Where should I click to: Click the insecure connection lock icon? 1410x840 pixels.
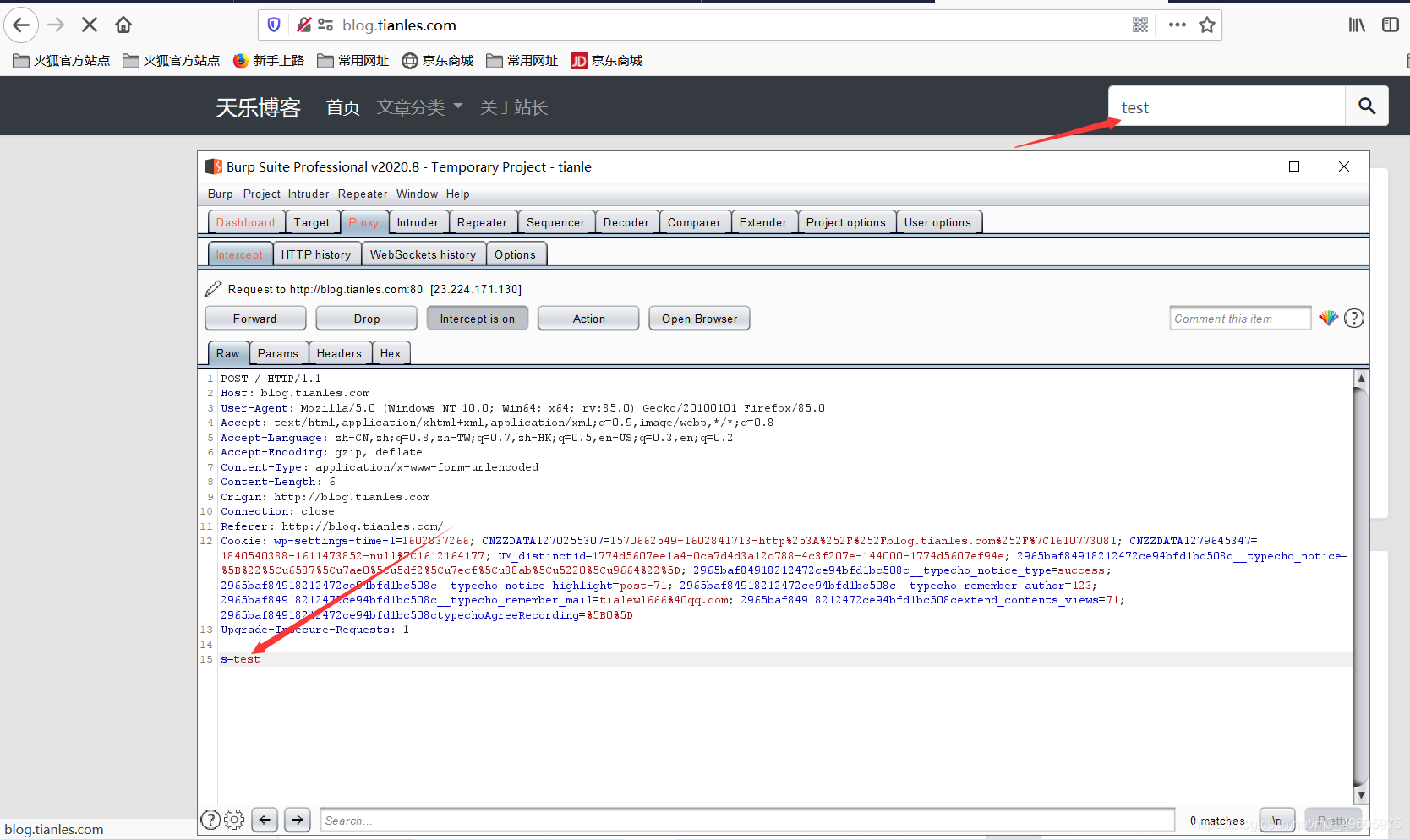pos(304,25)
